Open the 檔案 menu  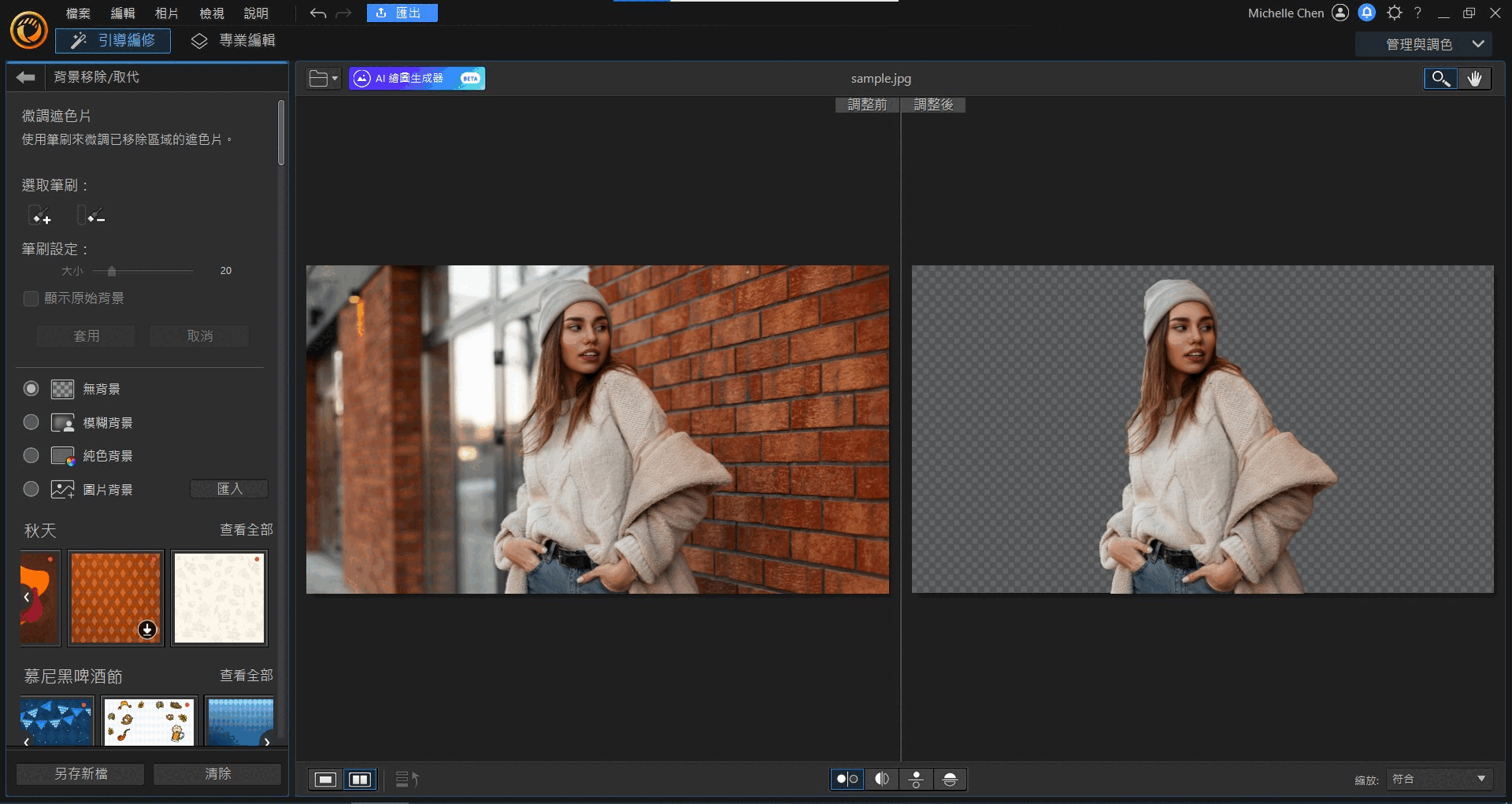78,13
